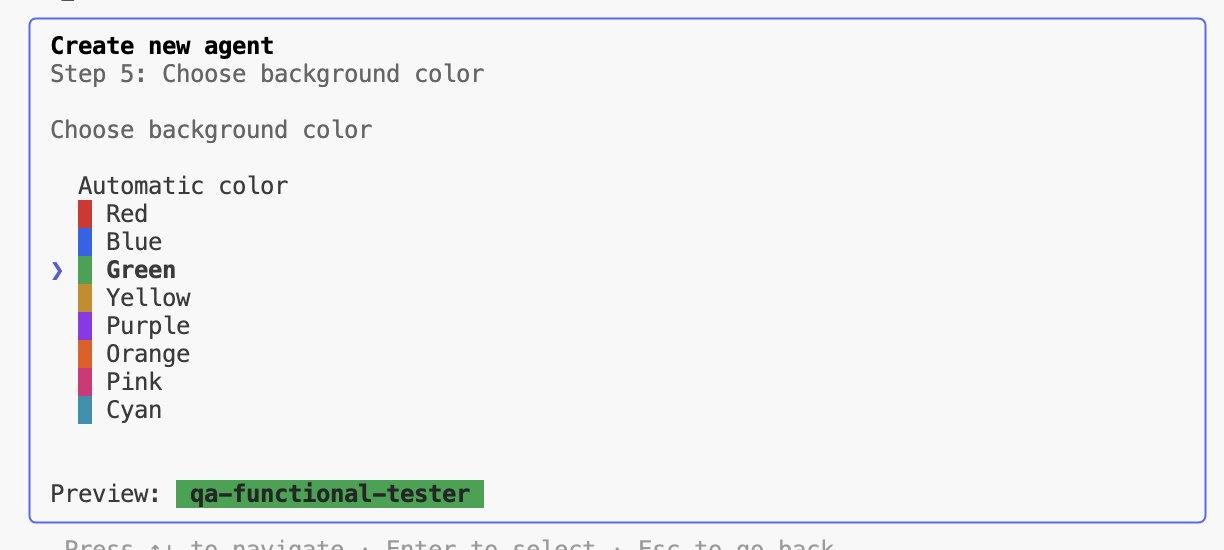Viewport: 1224px width, 550px height.
Task: Click the Create new agent heading
Action: pyautogui.click(x=162, y=46)
